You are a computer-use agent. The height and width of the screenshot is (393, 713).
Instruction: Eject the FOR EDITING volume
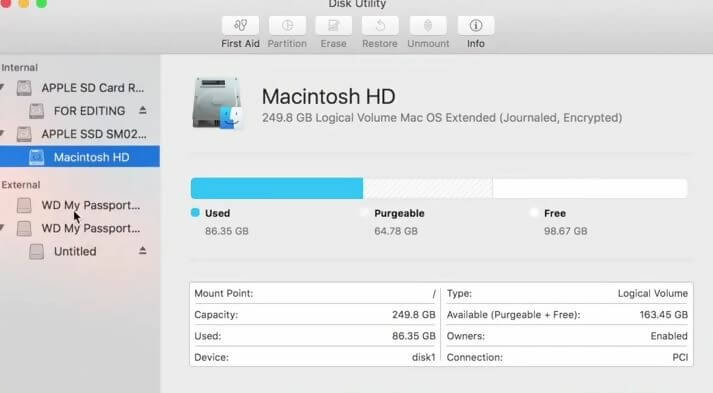[x=143, y=110]
